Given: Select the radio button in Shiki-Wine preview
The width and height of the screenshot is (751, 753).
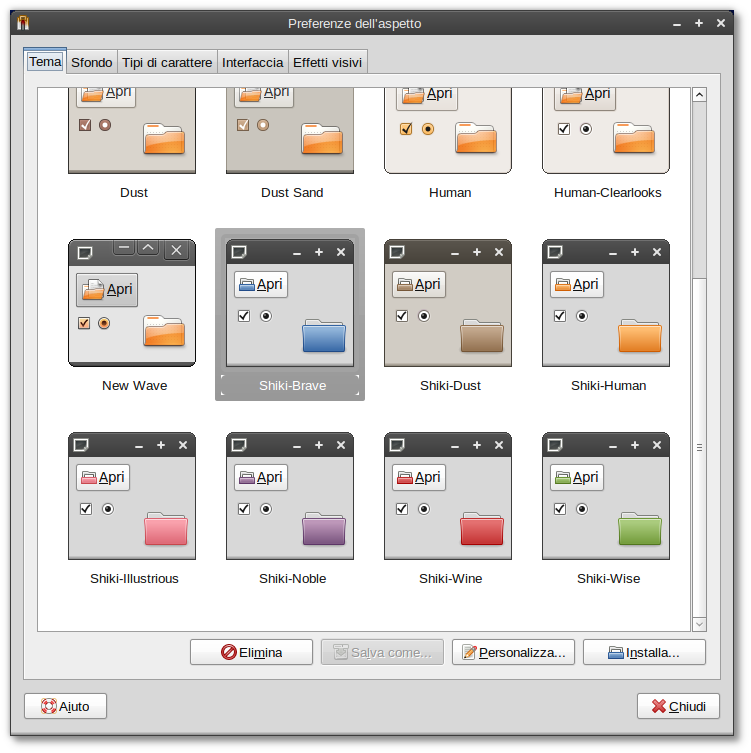Looking at the screenshot, I should 424,509.
